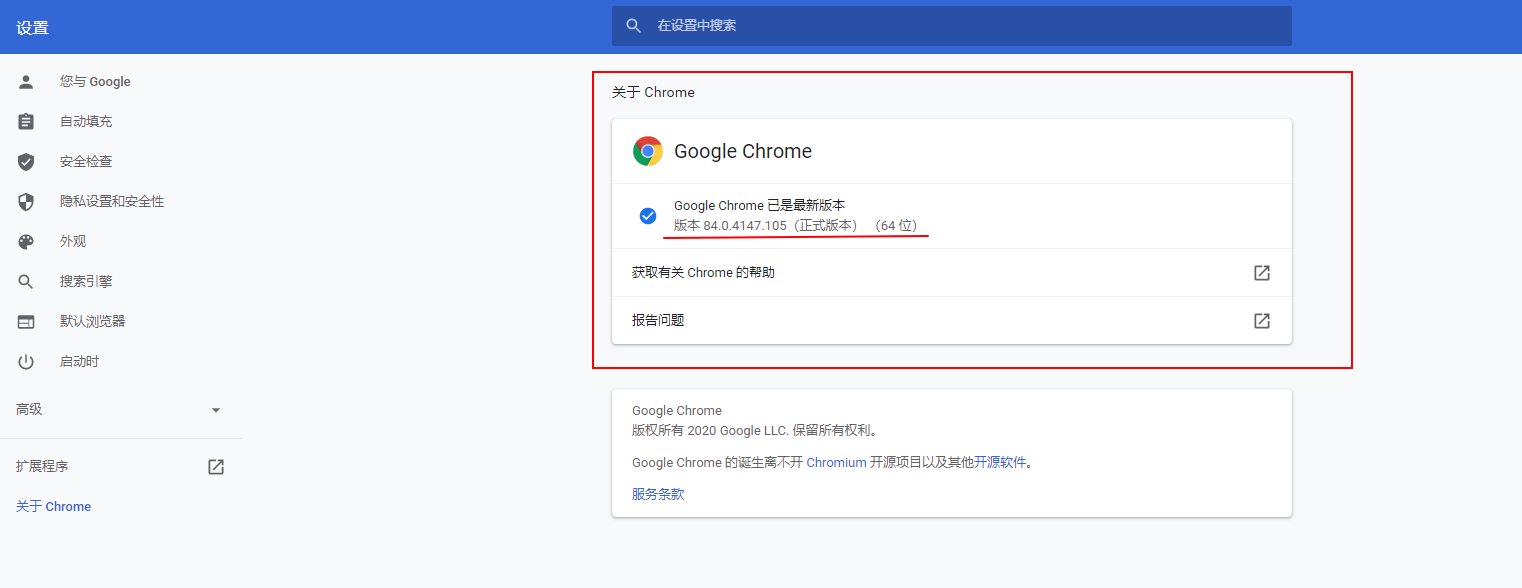The height and width of the screenshot is (588, 1522).
Task: Click the Google Chrome logo icon
Action: [648, 151]
